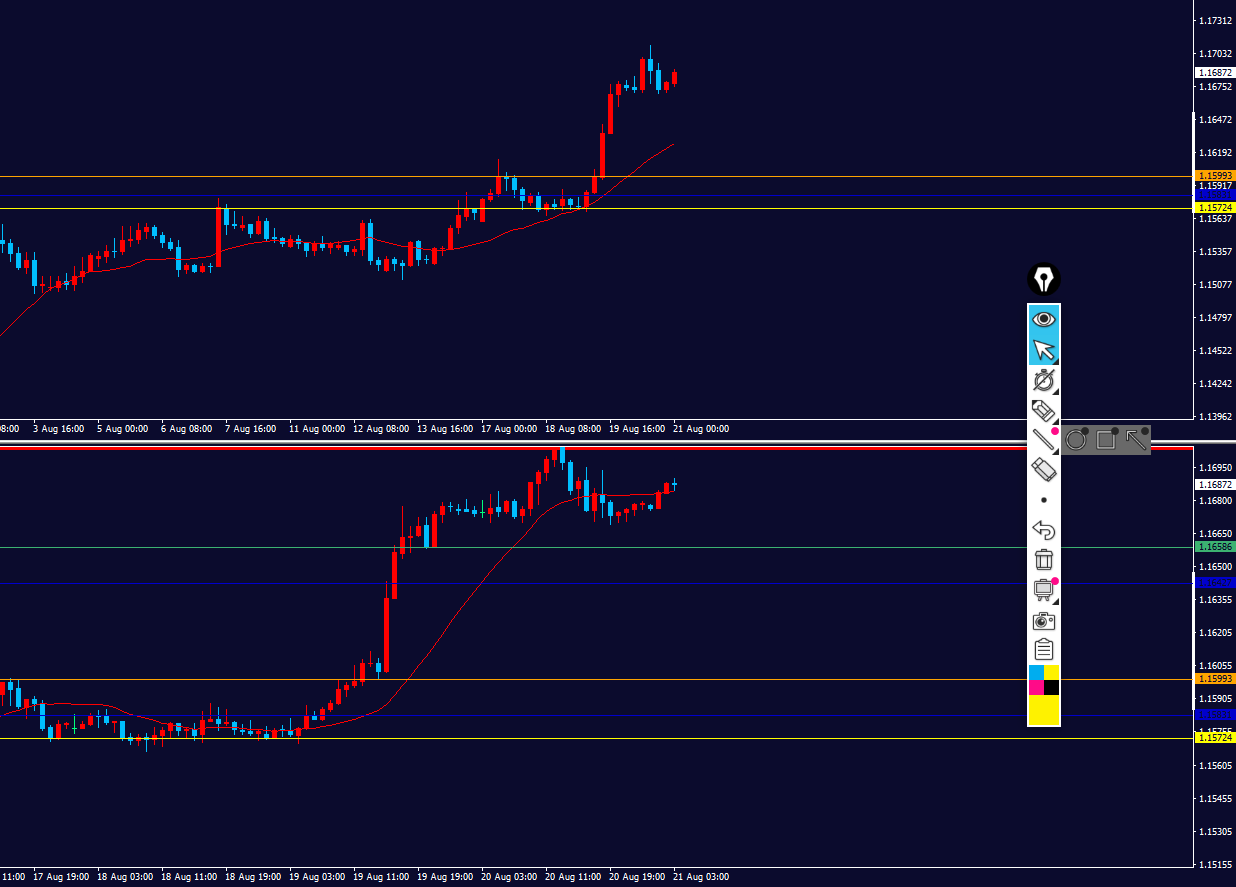Image resolution: width=1236 pixels, height=887 pixels.
Task: Click the Epic Pen nib logo button
Action: (x=1044, y=279)
